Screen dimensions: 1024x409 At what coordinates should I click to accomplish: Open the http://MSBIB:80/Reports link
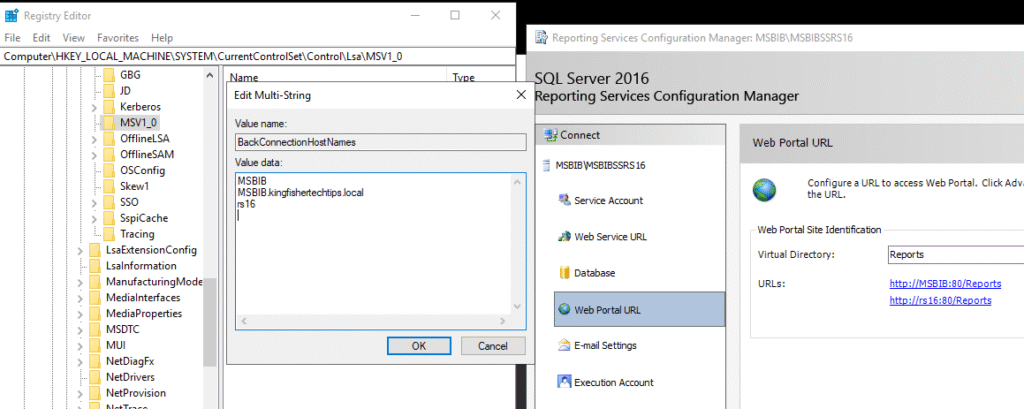point(945,284)
